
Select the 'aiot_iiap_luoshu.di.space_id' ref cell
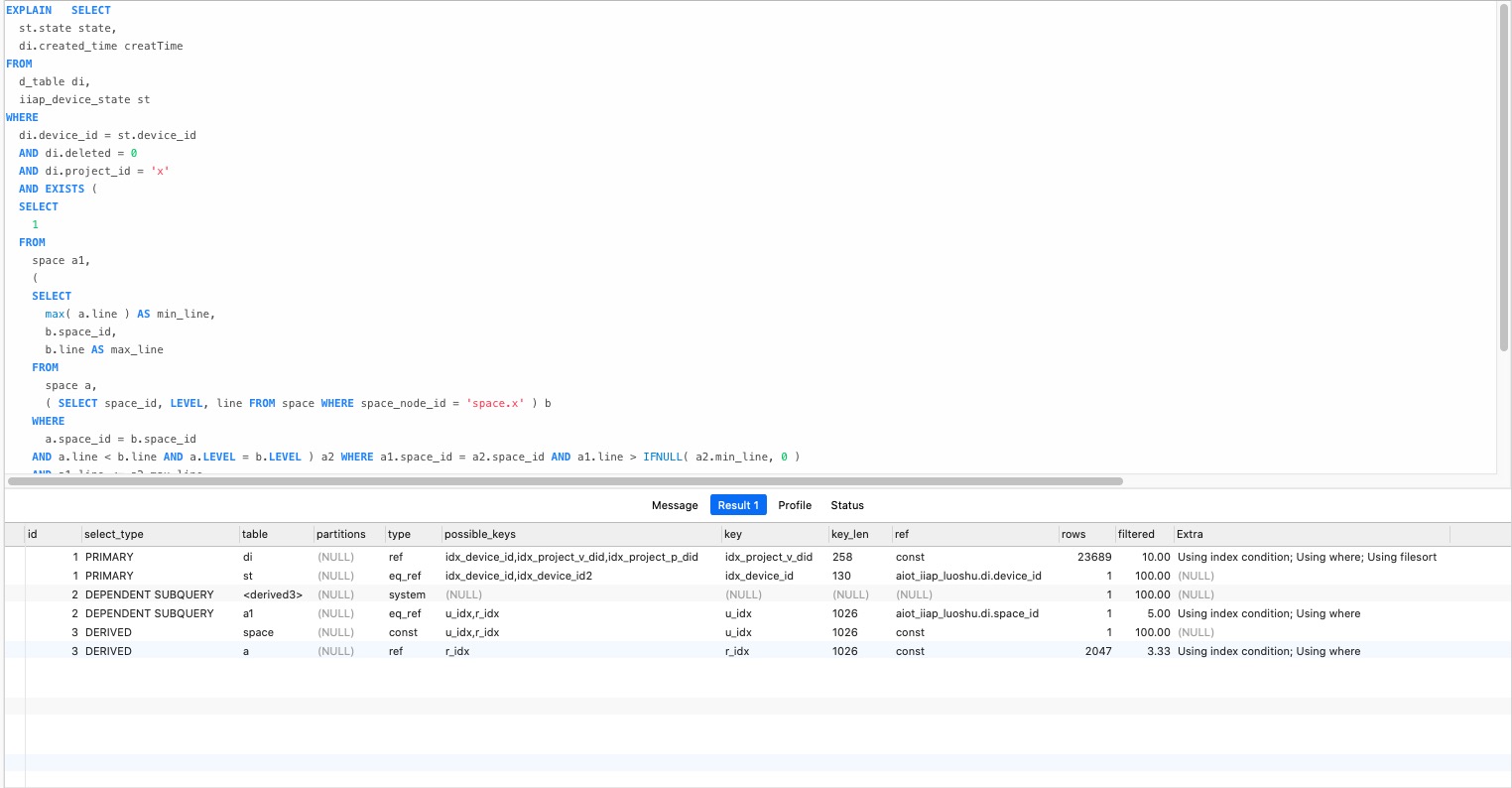(967, 613)
